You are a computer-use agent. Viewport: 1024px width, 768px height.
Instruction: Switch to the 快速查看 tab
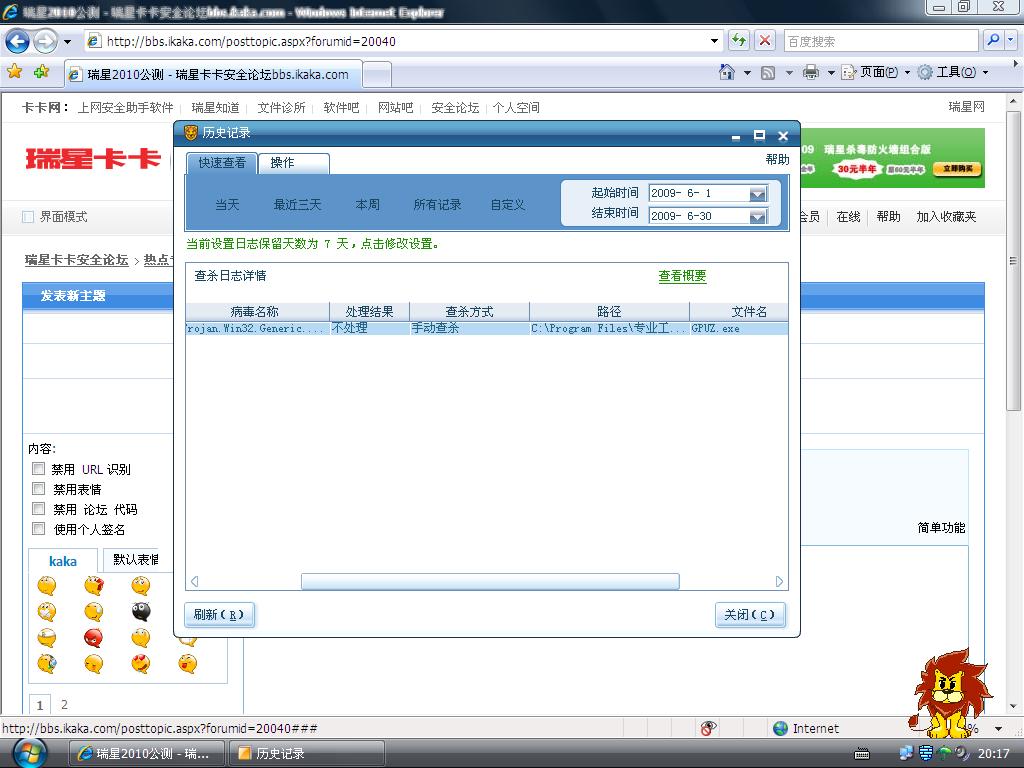coord(222,163)
